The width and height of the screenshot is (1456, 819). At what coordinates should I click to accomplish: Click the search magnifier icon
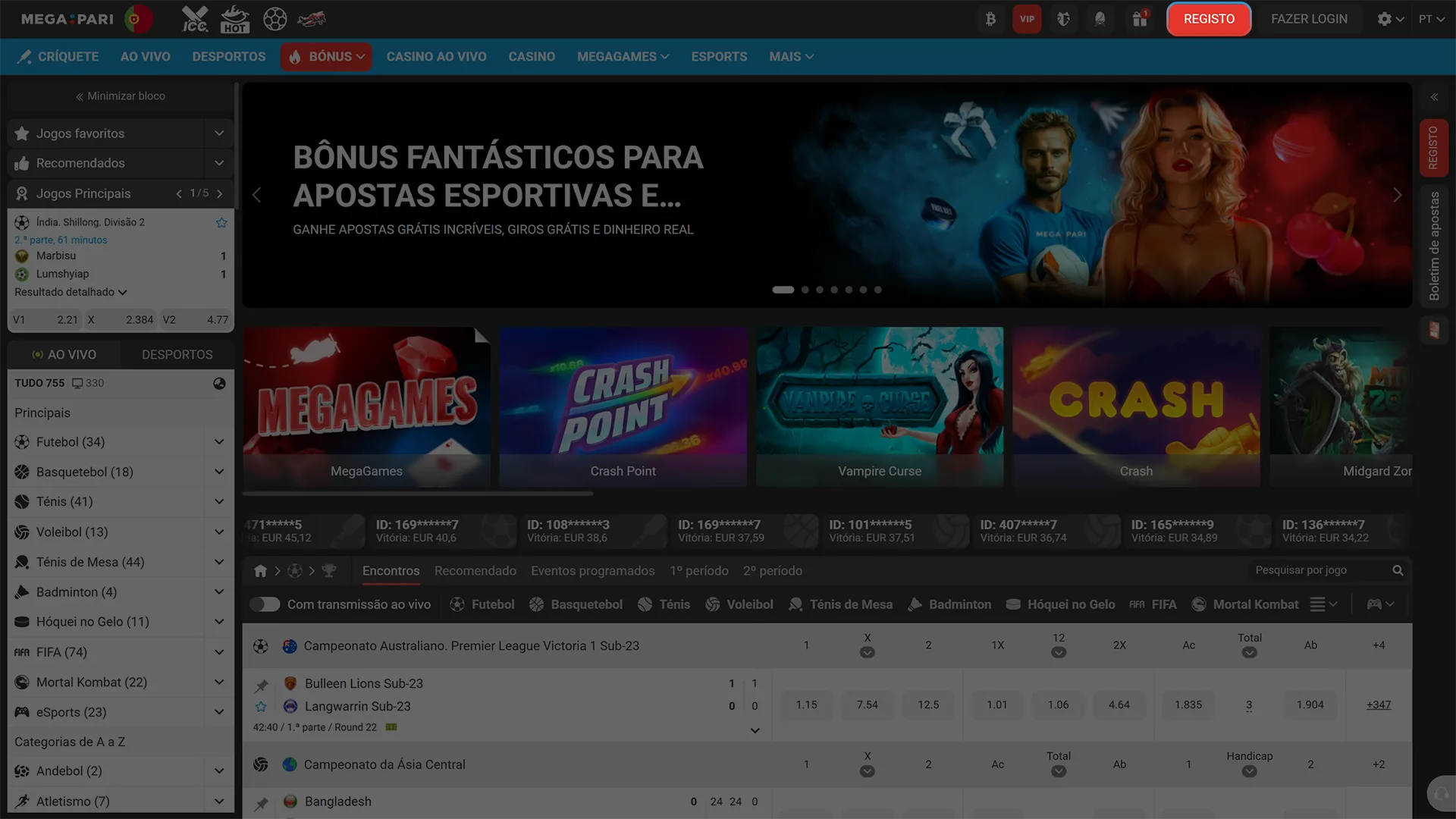coord(1398,570)
